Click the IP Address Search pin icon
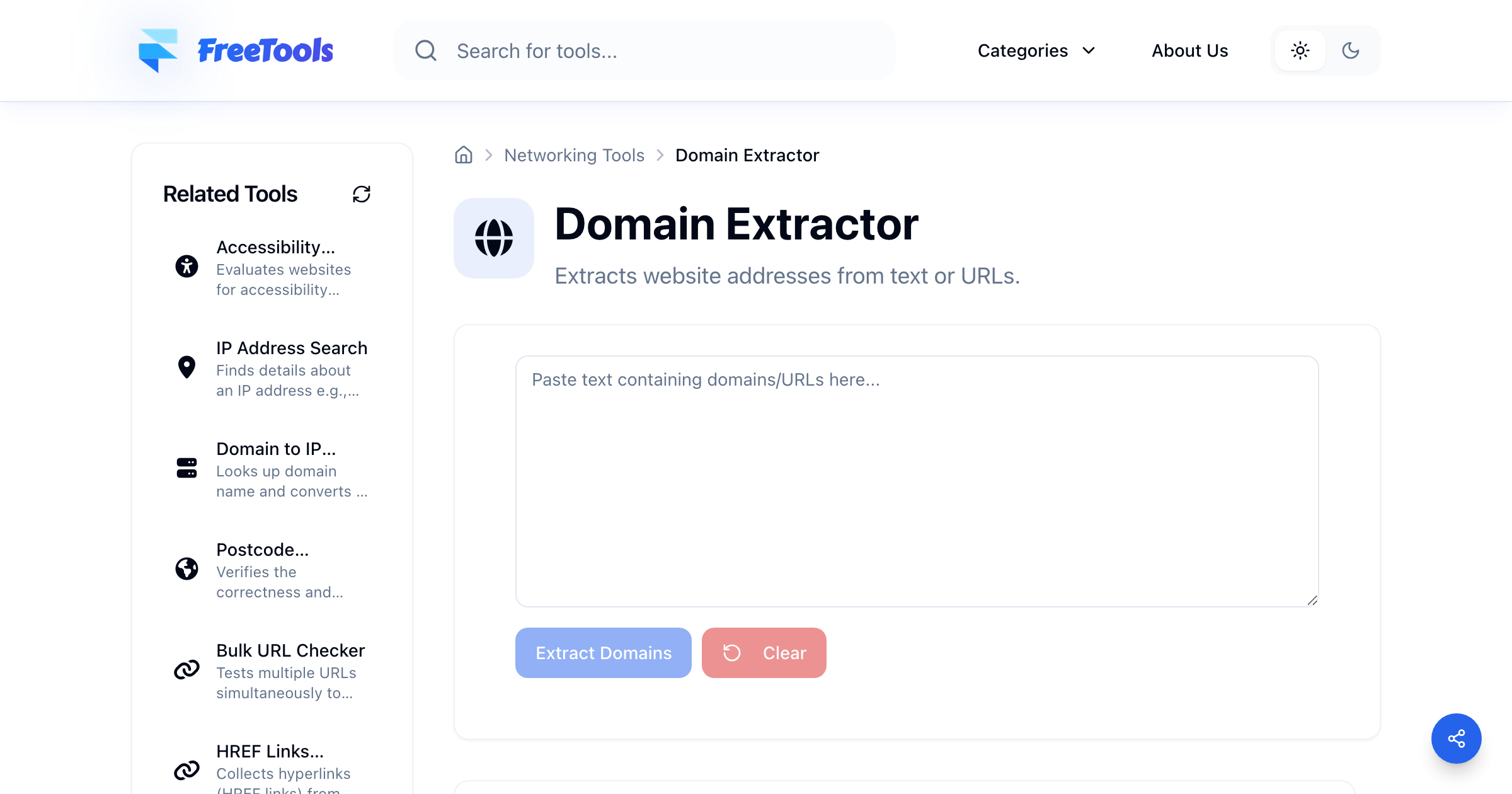 tap(186, 367)
